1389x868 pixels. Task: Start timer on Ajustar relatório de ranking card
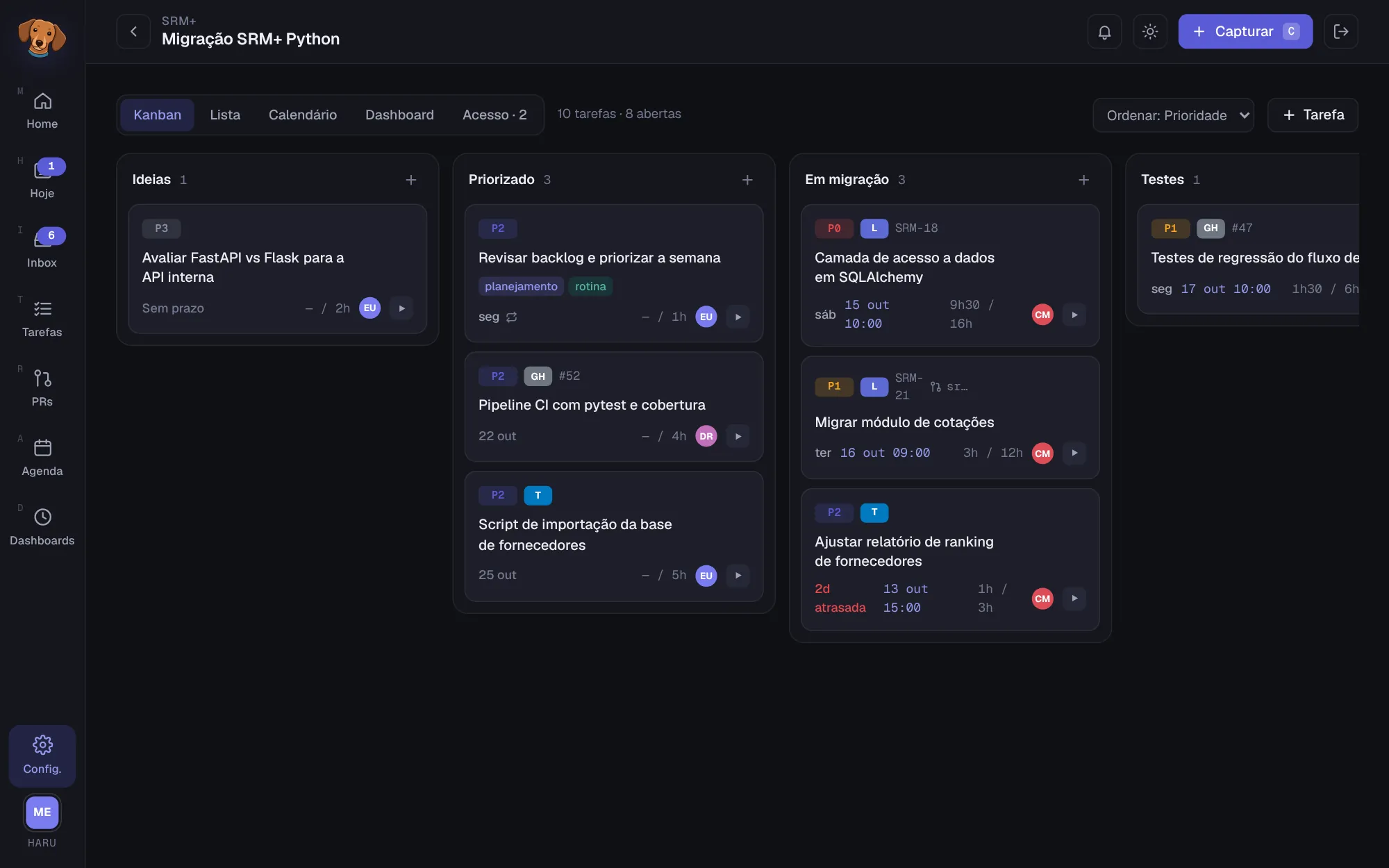1074,598
